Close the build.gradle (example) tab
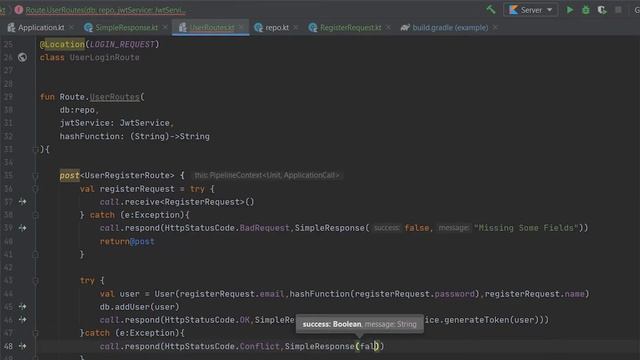 (495, 27)
